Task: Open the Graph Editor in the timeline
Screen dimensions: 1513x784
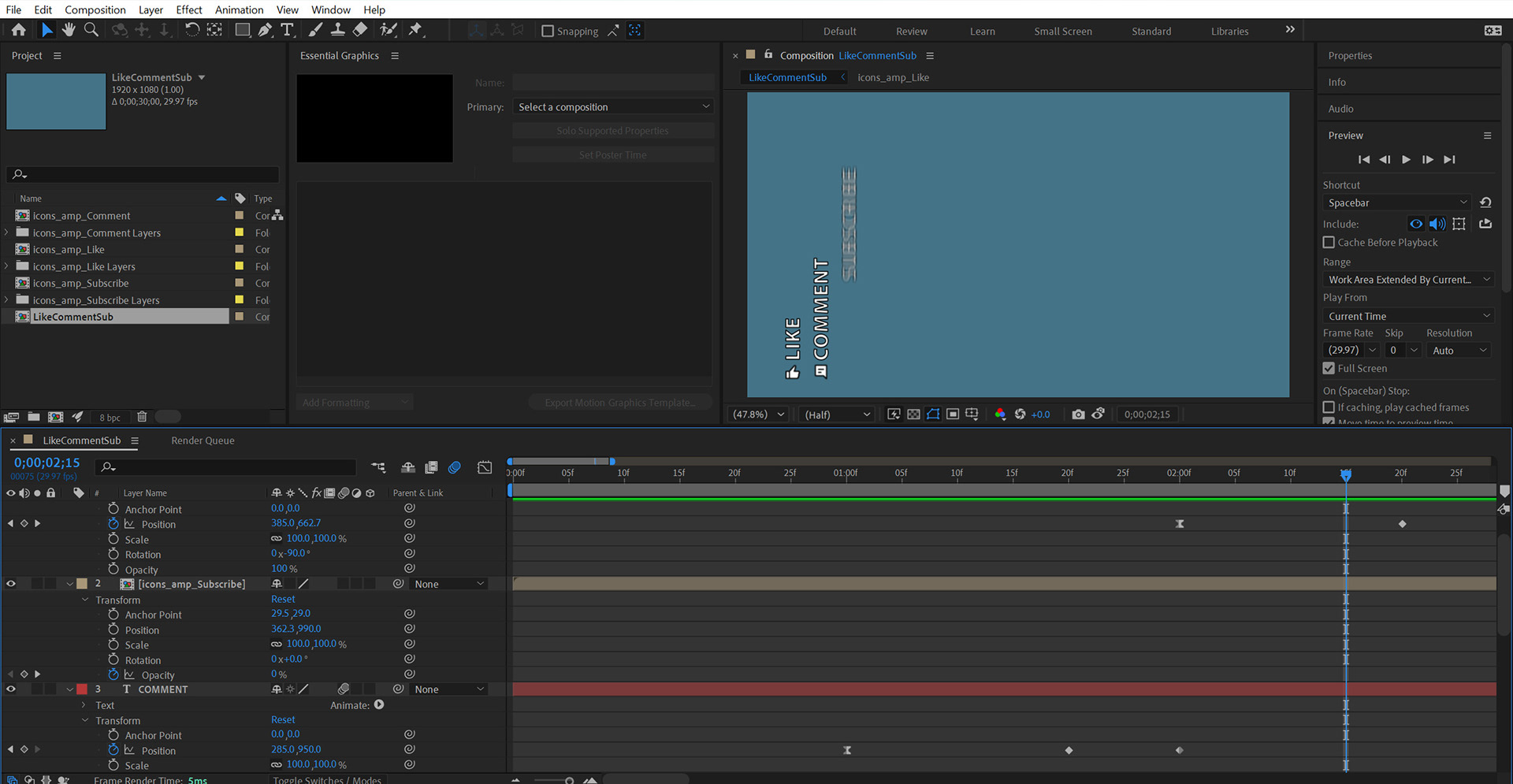Action: [x=485, y=468]
